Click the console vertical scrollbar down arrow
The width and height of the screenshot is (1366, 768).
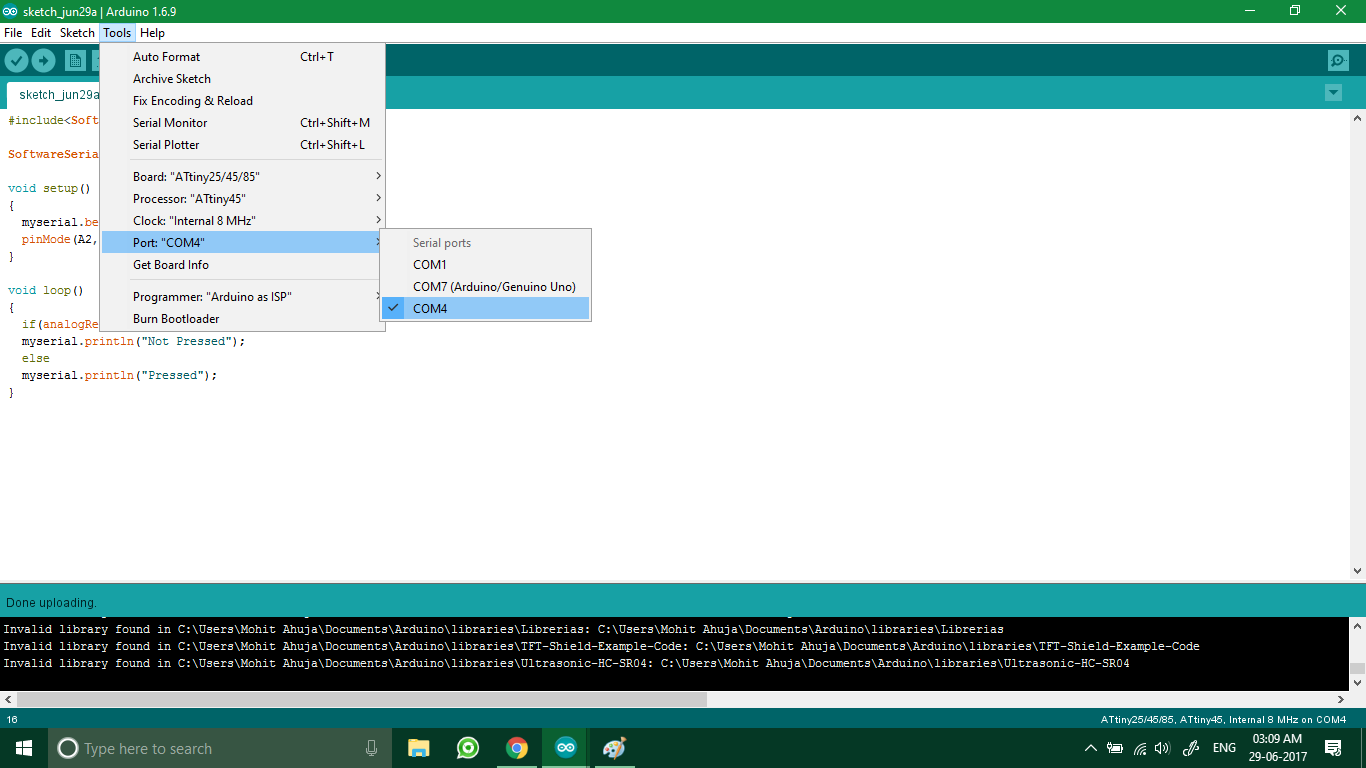(1357, 682)
